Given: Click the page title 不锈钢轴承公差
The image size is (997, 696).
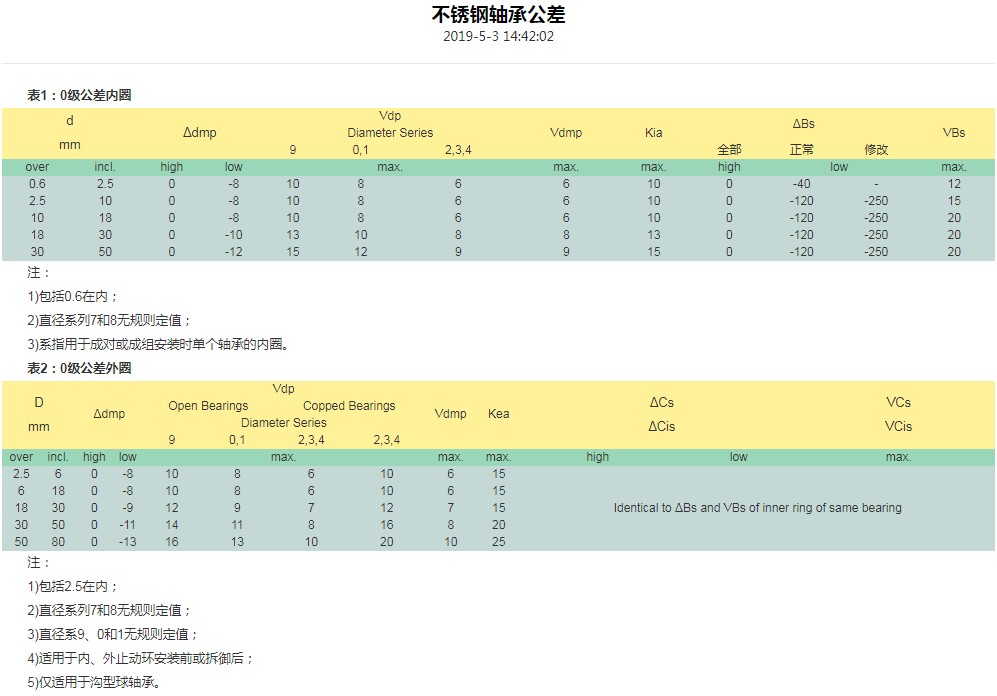Looking at the screenshot, I should pos(498,15).
